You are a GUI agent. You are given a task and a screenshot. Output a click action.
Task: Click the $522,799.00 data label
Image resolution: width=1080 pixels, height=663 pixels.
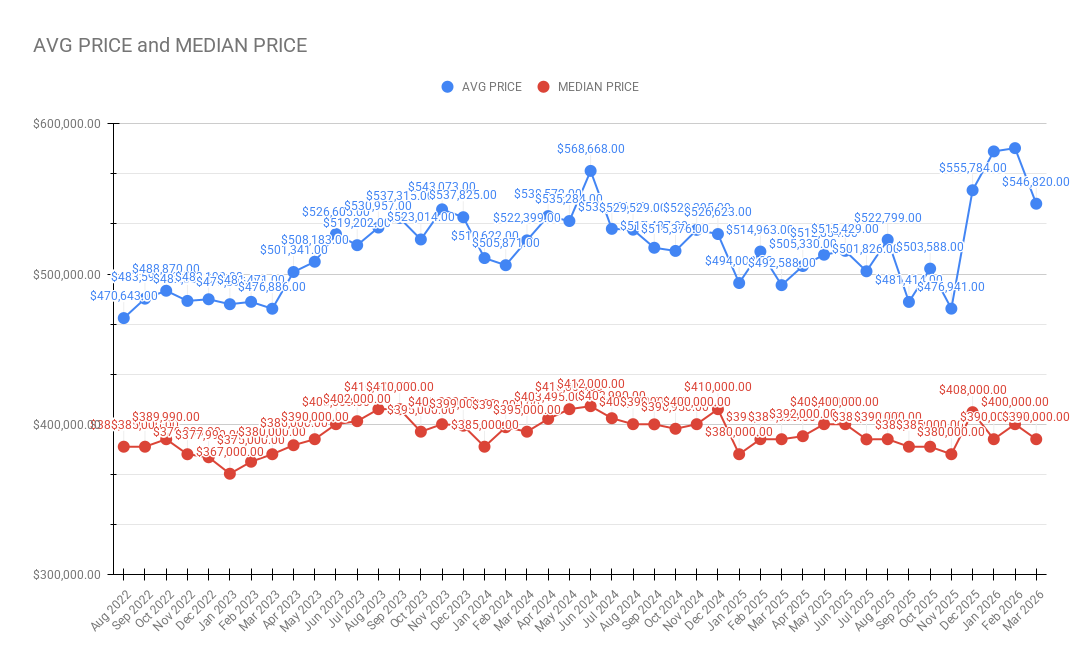point(888,218)
